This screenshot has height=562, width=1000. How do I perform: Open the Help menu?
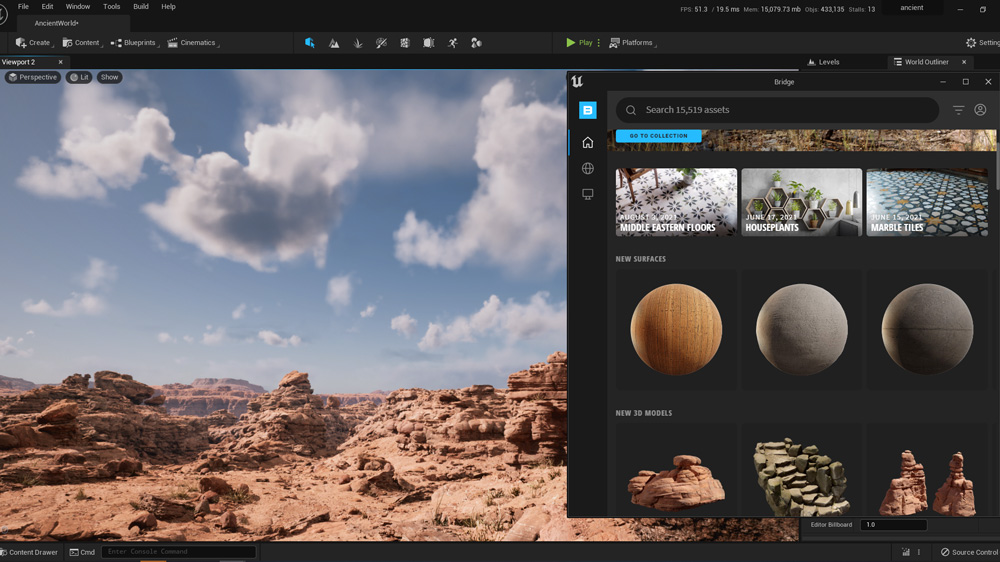coord(168,6)
